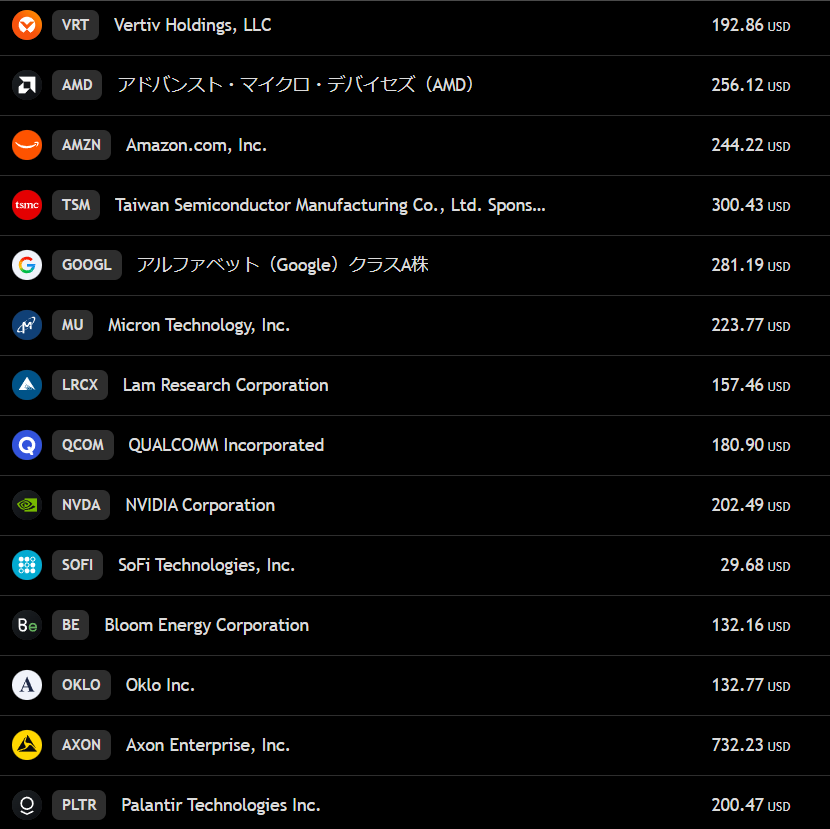This screenshot has width=830, height=829.
Task: Select the NVIDIA green logo icon
Action: point(27,505)
